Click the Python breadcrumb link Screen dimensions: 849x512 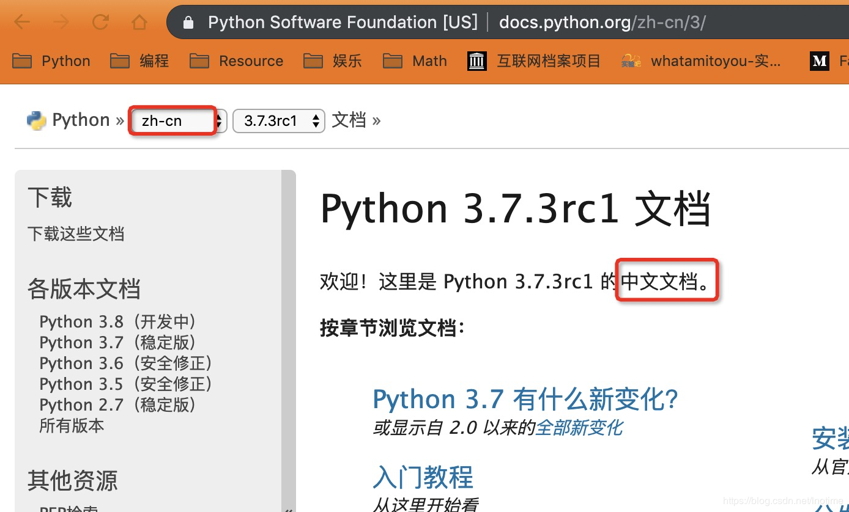click(81, 120)
